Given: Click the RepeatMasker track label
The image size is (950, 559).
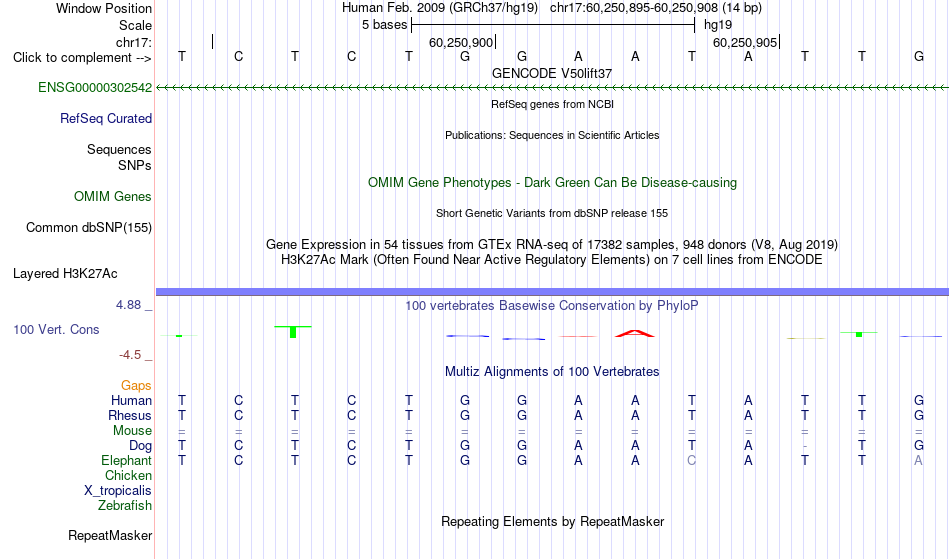Looking at the screenshot, I should [110, 536].
